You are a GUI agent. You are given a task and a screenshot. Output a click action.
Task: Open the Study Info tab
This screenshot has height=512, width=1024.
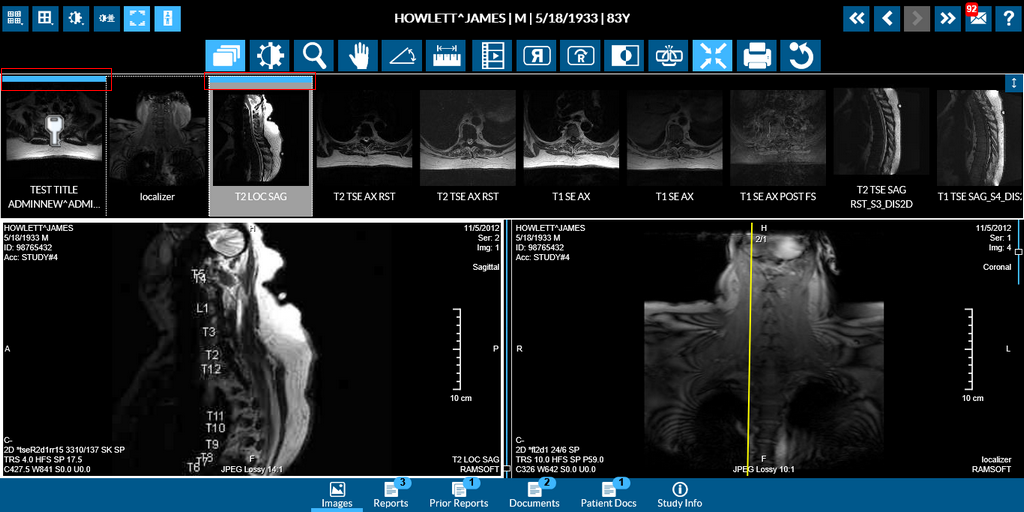click(680, 495)
